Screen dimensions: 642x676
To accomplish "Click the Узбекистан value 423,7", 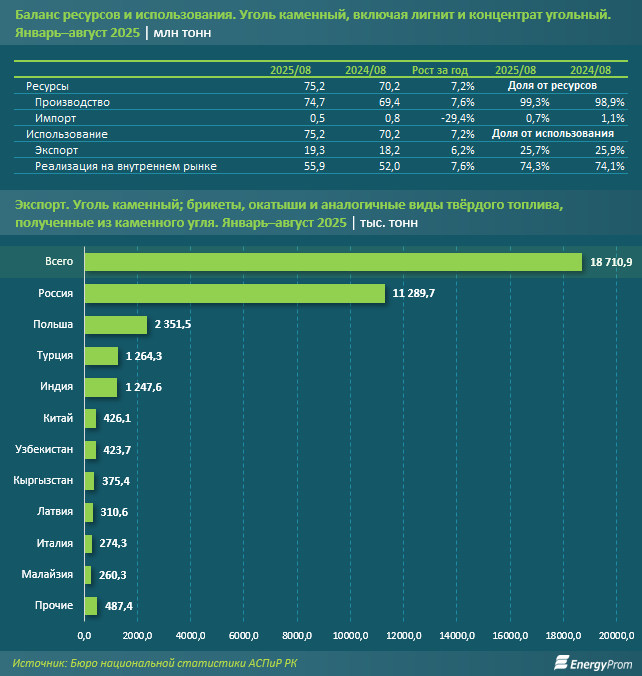I will pos(115,450).
